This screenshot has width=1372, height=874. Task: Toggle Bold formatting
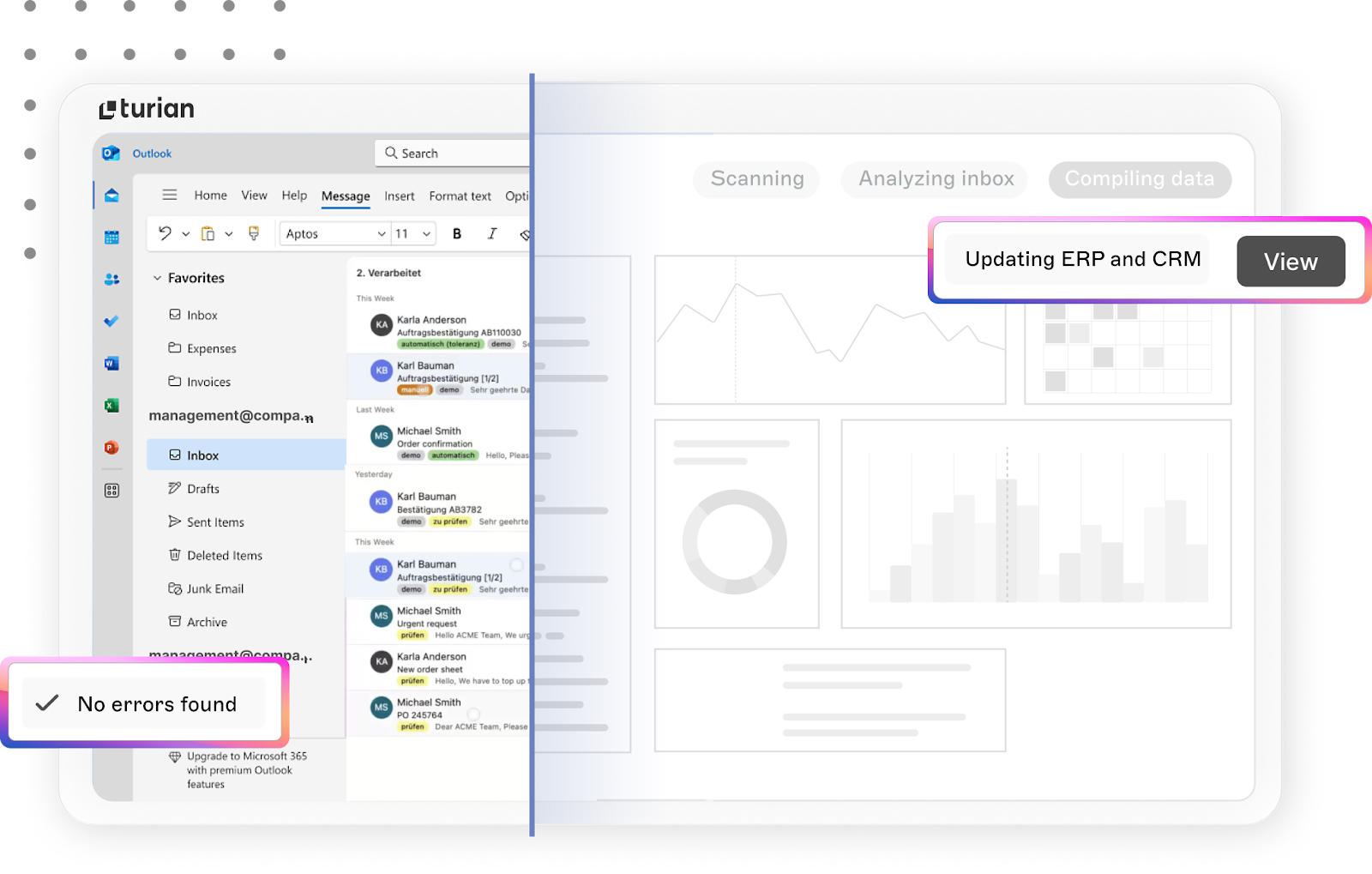[x=457, y=233]
